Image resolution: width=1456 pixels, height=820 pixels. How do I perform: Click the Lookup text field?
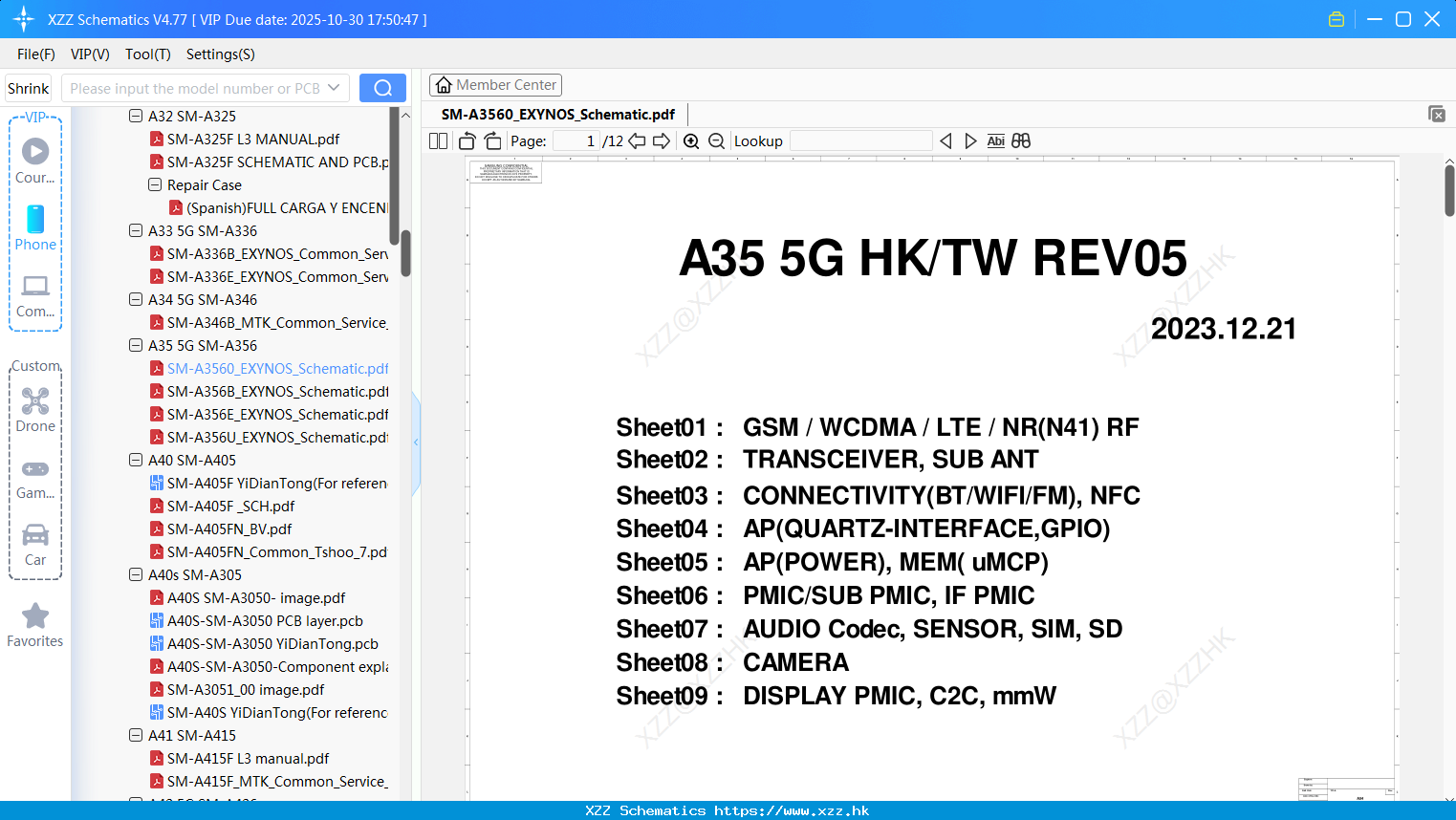tap(860, 140)
